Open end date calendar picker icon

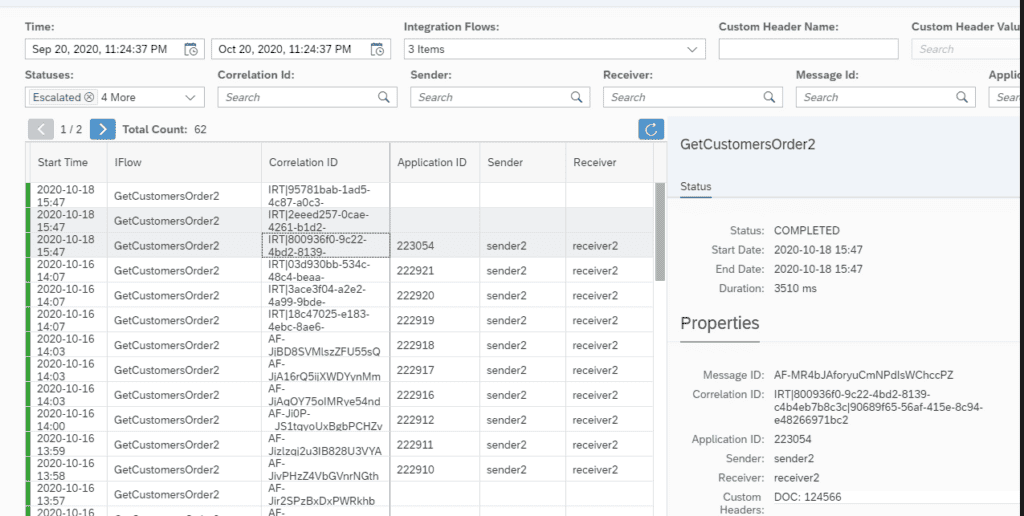tap(377, 49)
